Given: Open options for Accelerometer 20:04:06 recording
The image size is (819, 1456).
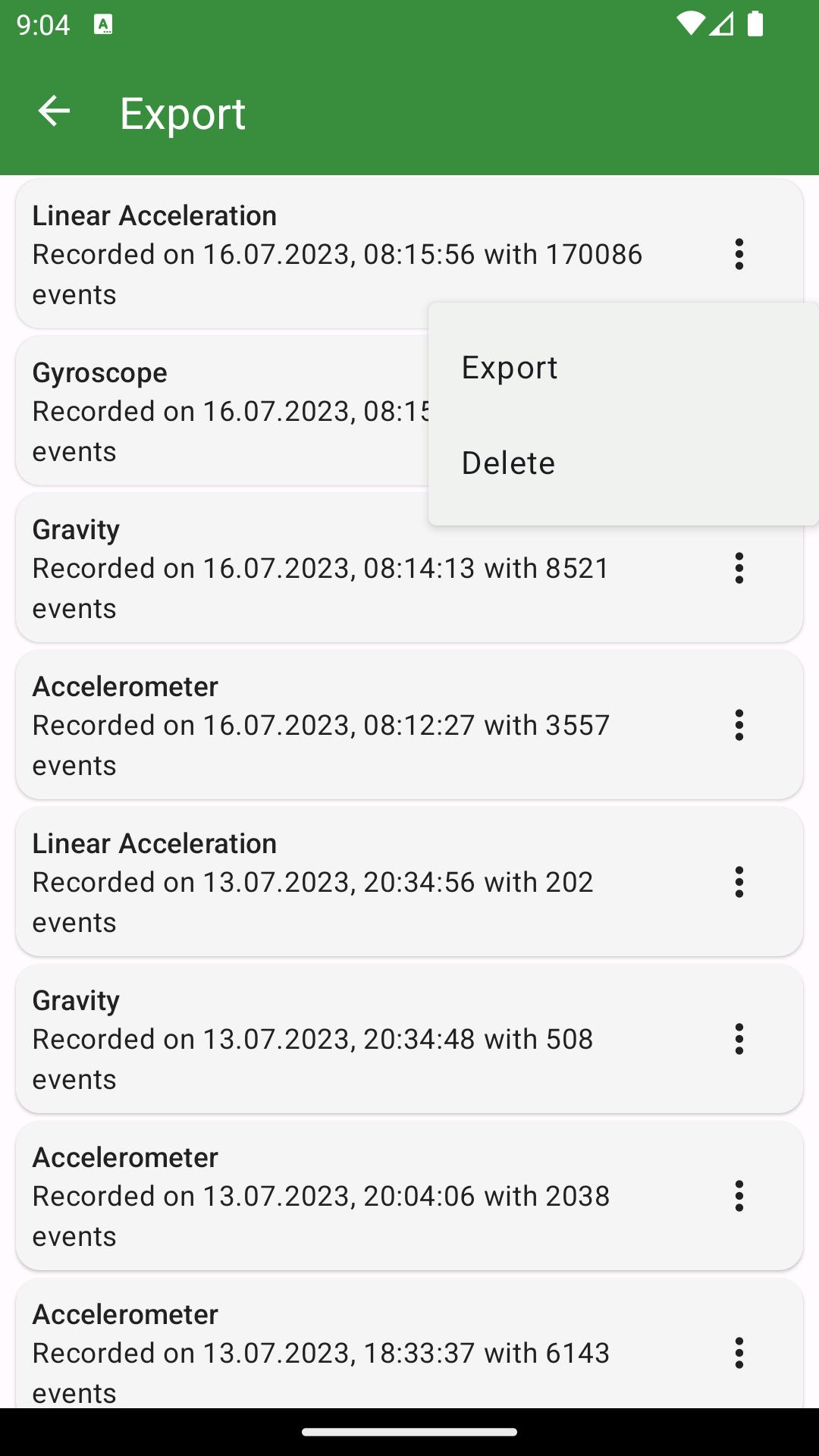Looking at the screenshot, I should [x=739, y=1196].
